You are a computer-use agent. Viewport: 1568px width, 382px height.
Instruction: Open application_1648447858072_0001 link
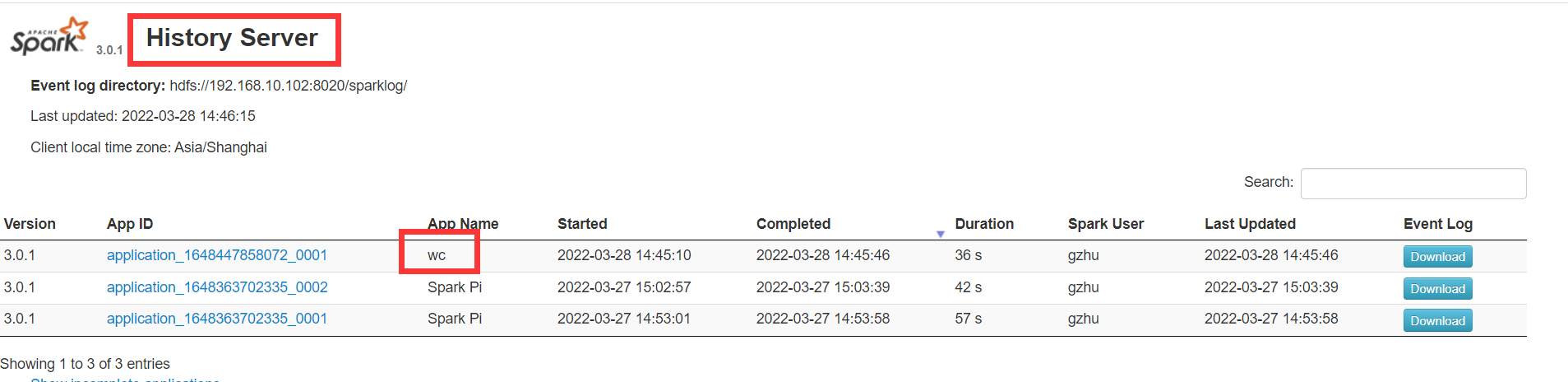(x=217, y=255)
